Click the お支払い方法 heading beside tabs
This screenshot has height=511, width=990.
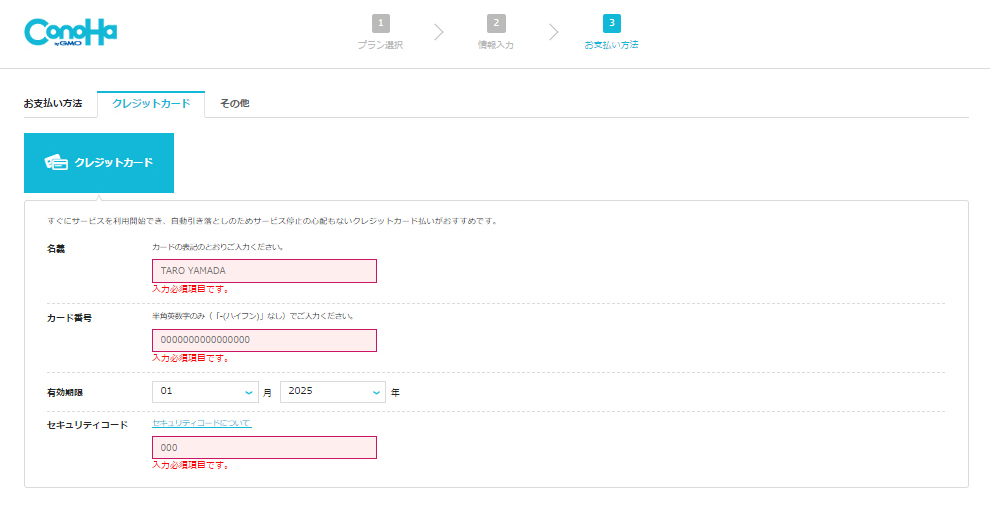[53, 104]
